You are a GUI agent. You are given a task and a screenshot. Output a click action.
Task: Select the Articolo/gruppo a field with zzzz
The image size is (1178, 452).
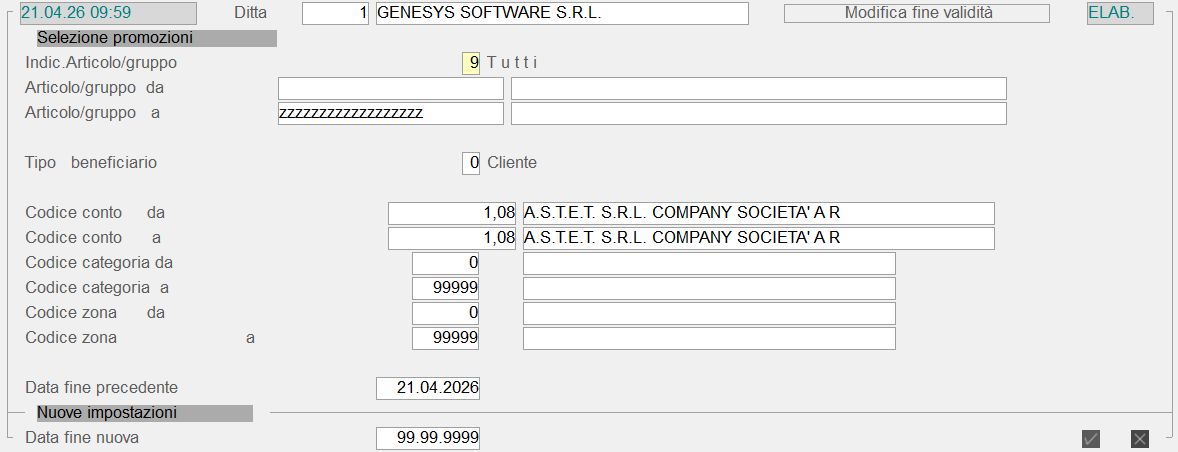coord(390,113)
